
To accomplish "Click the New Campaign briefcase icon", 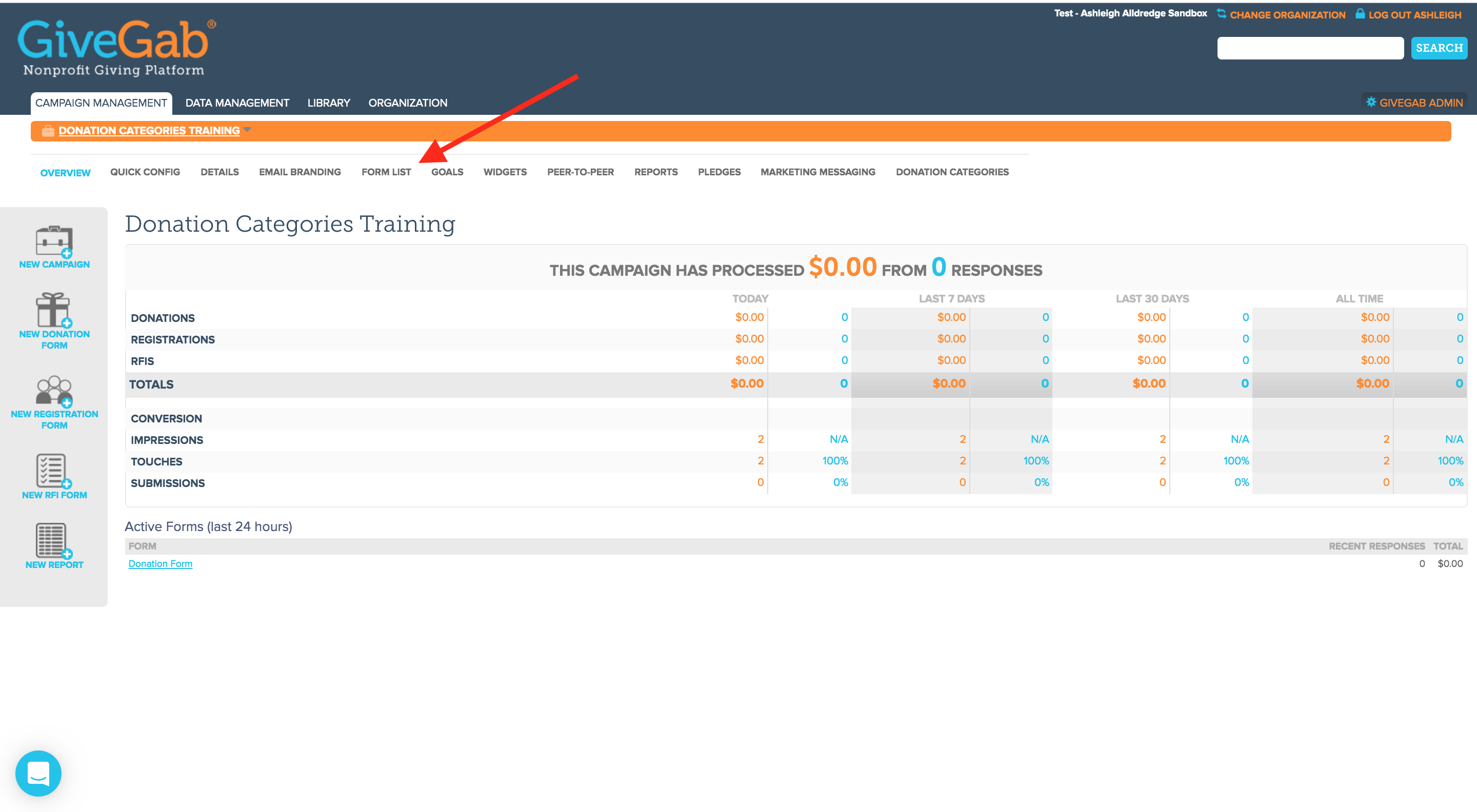I will 54,242.
